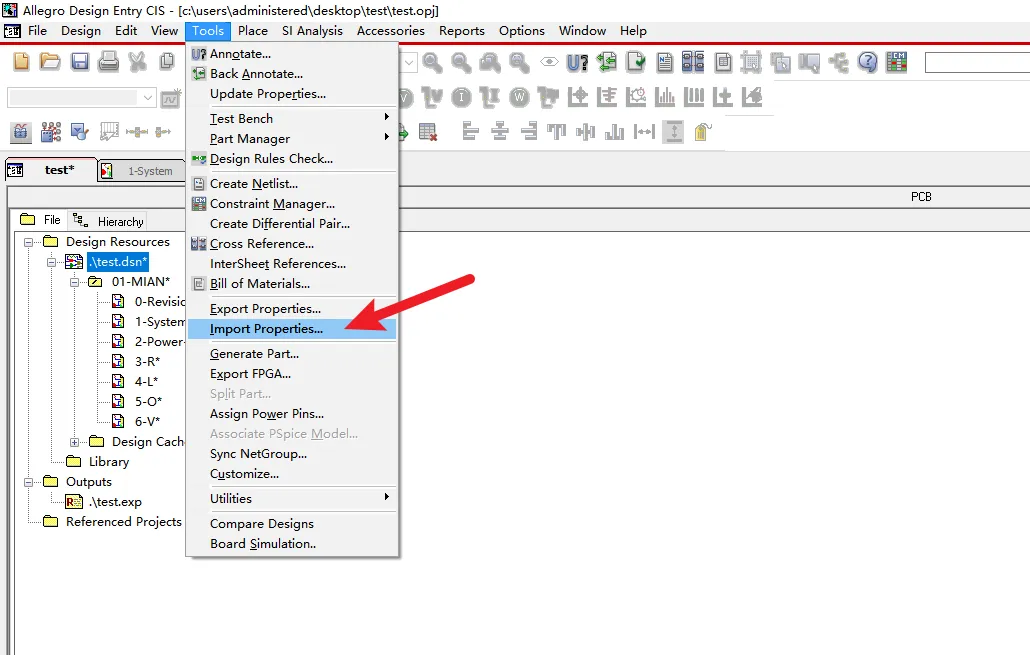
Task: Click the table with red X icon
Action: point(428,132)
